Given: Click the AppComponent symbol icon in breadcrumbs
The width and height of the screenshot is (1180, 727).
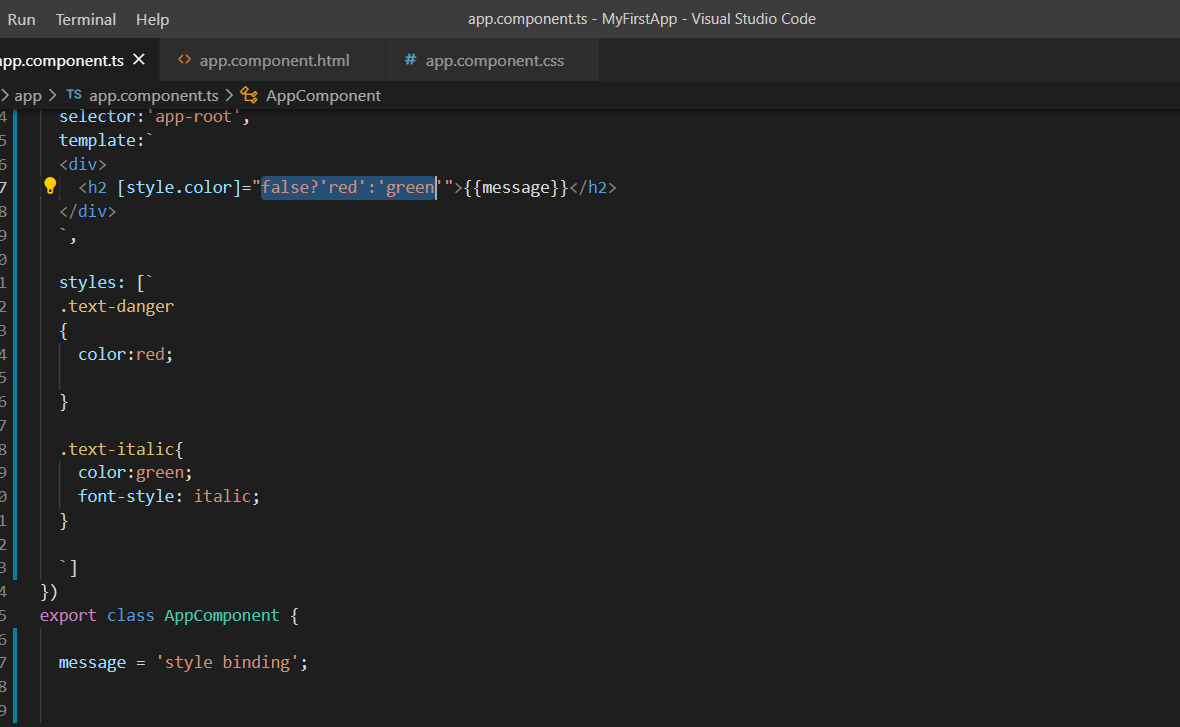Looking at the screenshot, I should click(x=248, y=95).
